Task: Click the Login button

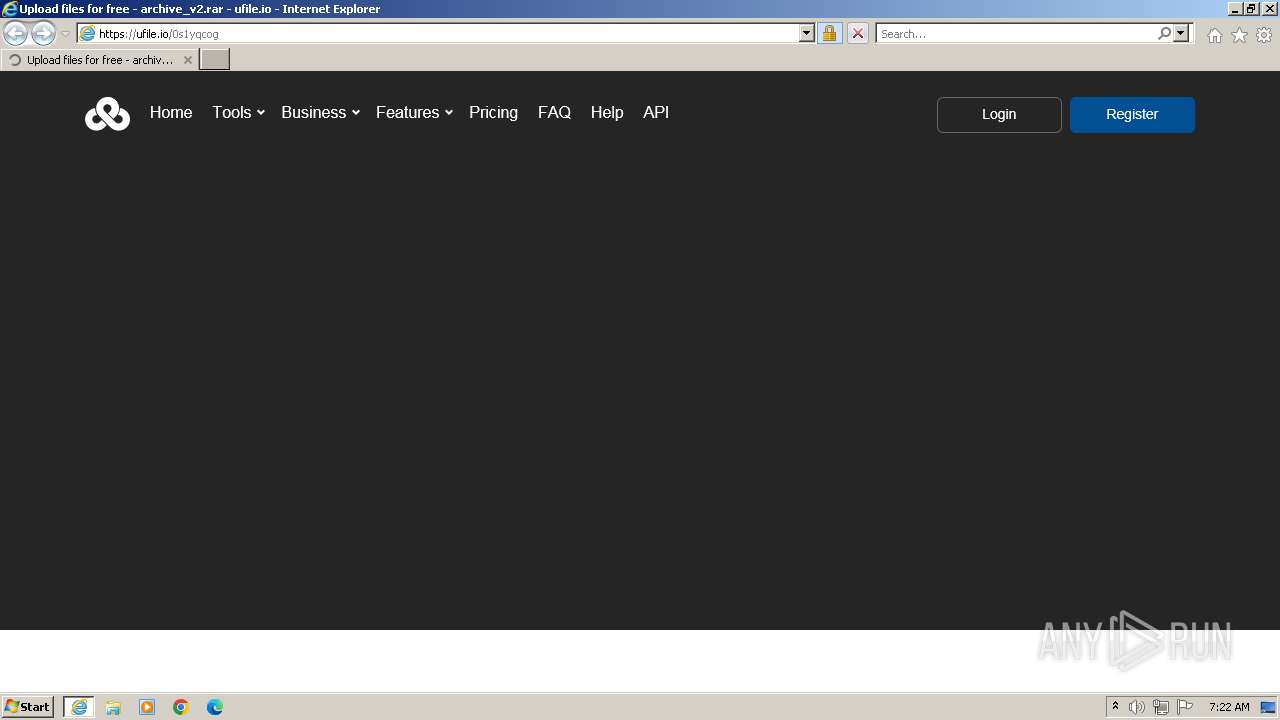Action: pyautogui.click(x=999, y=115)
